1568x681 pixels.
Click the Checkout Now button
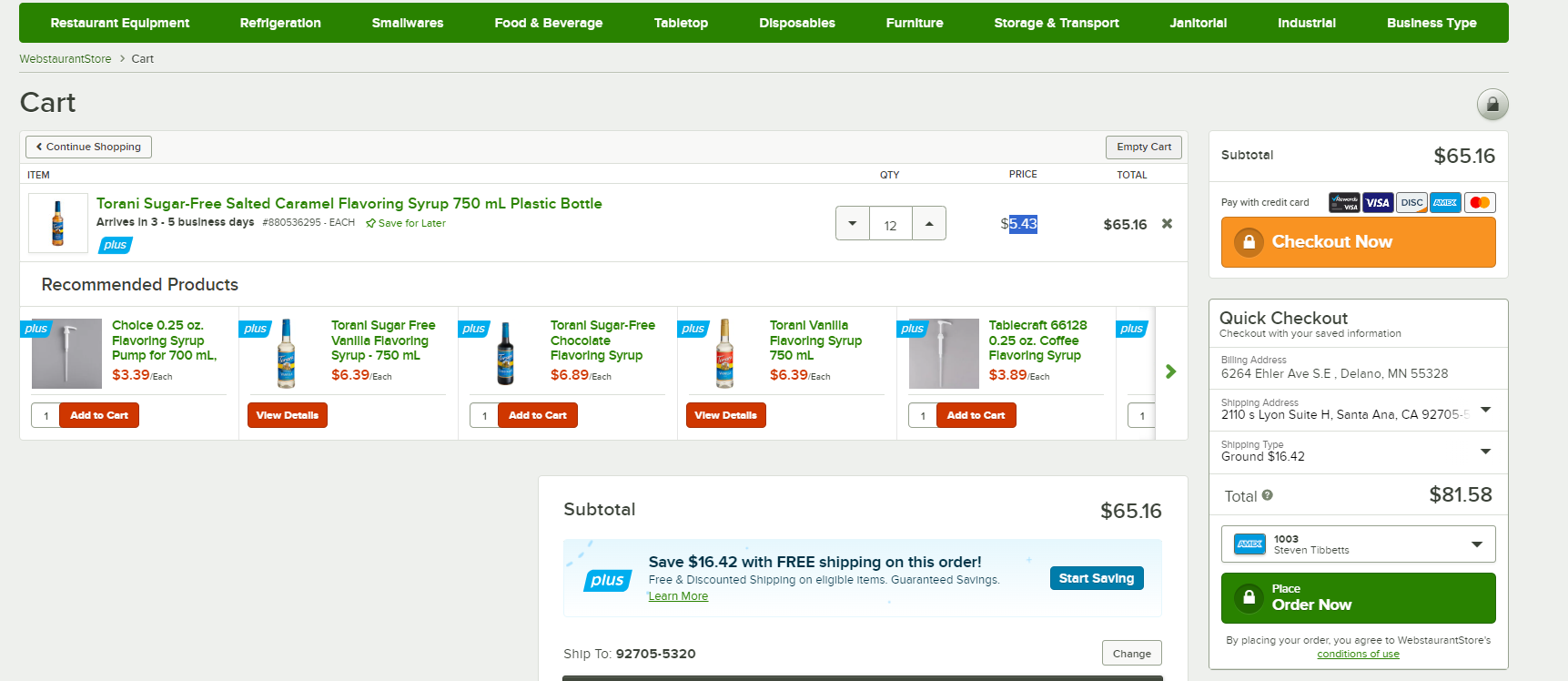pyautogui.click(x=1359, y=242)
